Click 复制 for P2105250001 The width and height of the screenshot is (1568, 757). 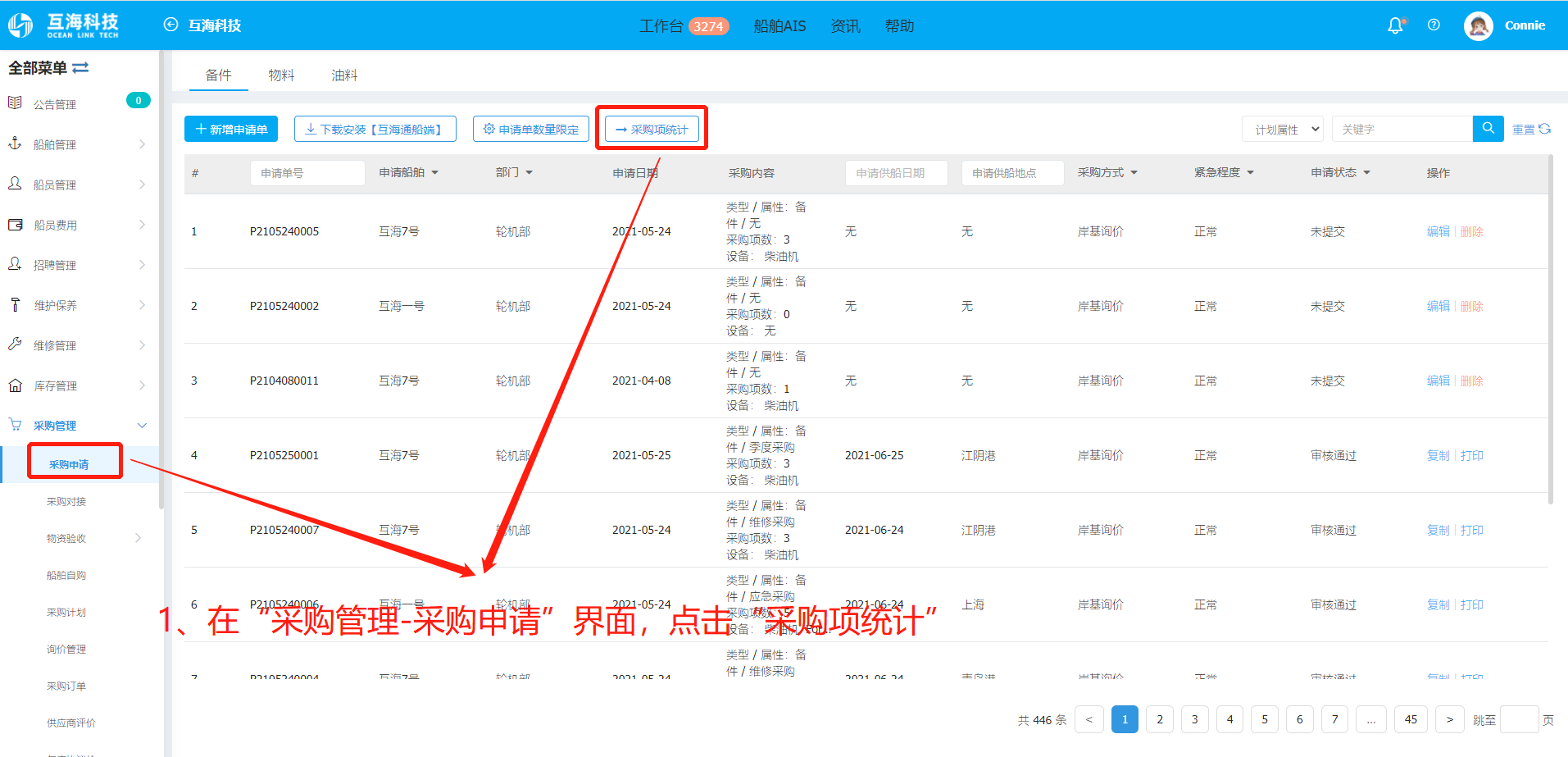point(1438,455)
